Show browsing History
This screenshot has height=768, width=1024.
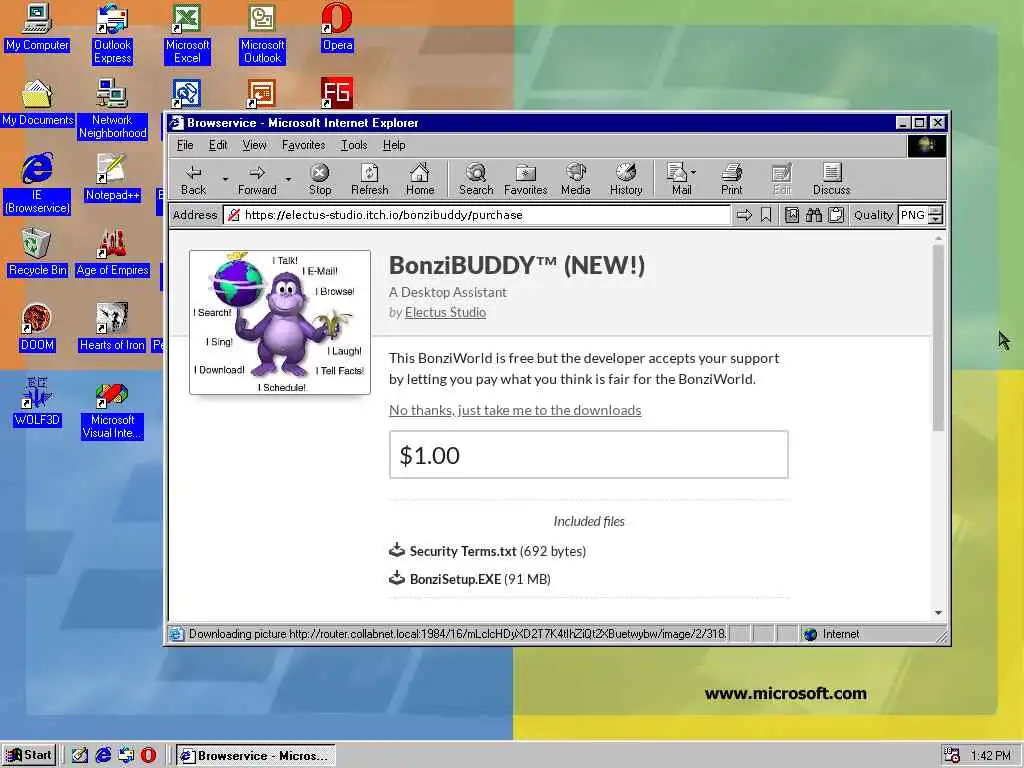pos(626,179)
